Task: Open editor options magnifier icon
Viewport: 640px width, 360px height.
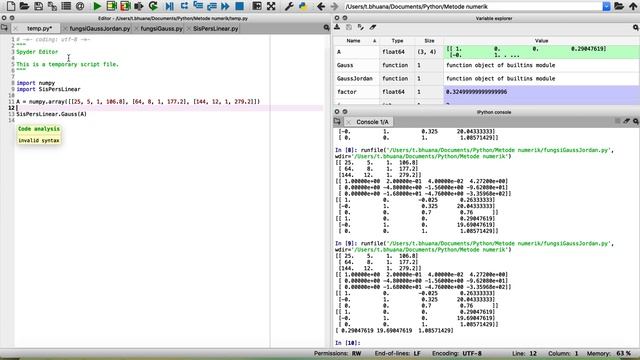Action: coord(327,28)
